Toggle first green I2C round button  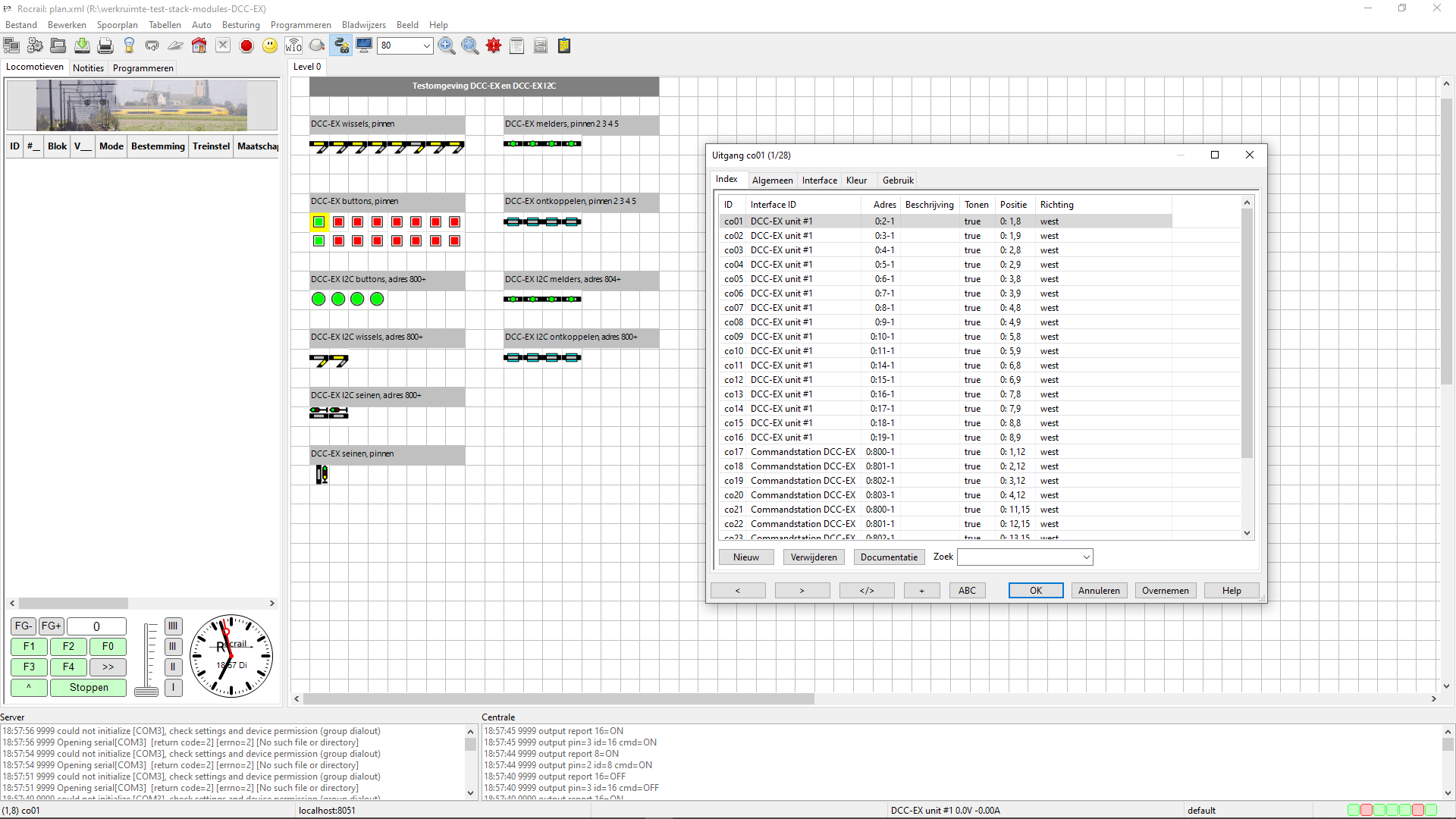[x=318, y=300]
